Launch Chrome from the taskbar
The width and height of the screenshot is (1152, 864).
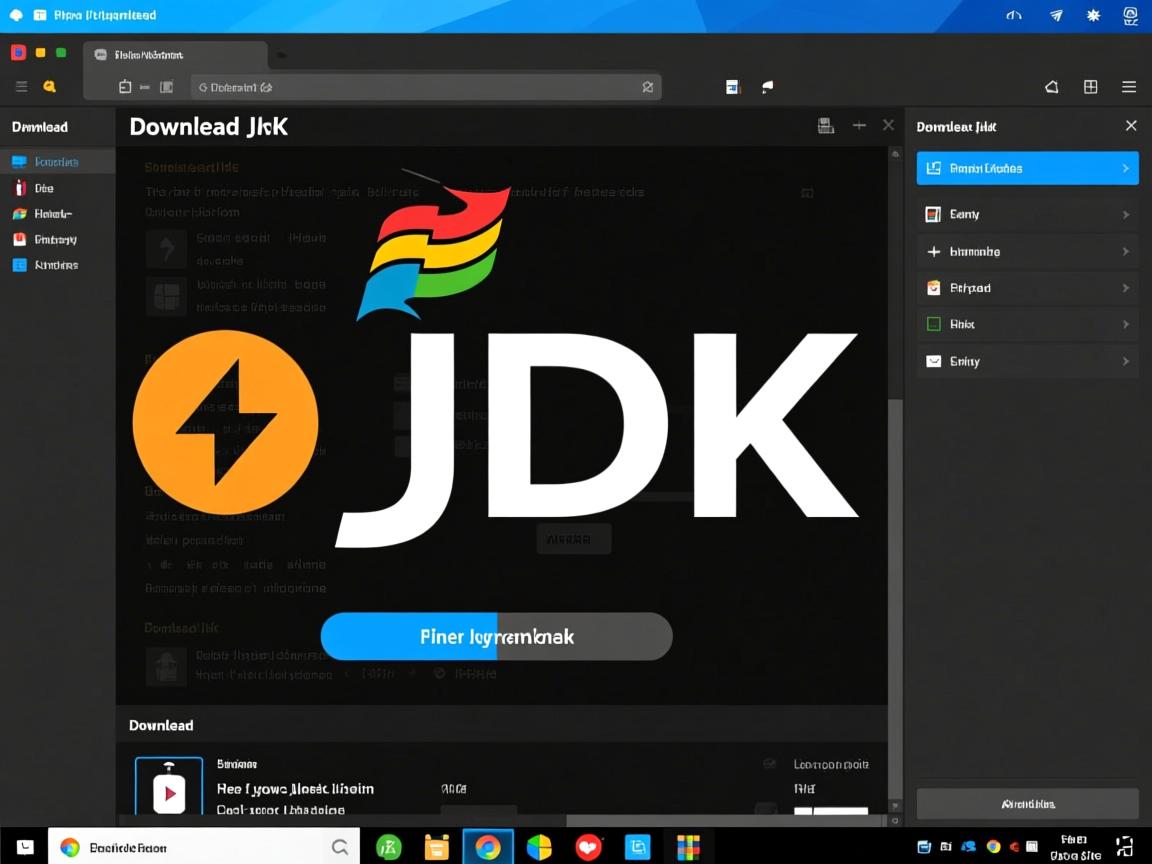(x=487, y=846)
